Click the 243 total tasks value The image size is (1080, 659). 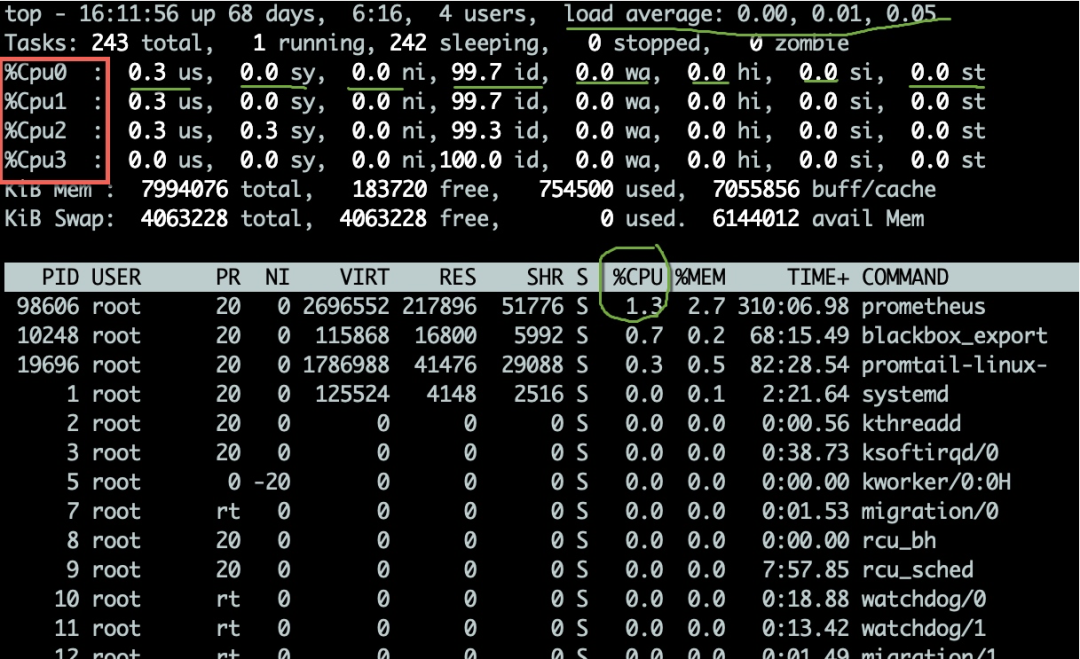110,43
